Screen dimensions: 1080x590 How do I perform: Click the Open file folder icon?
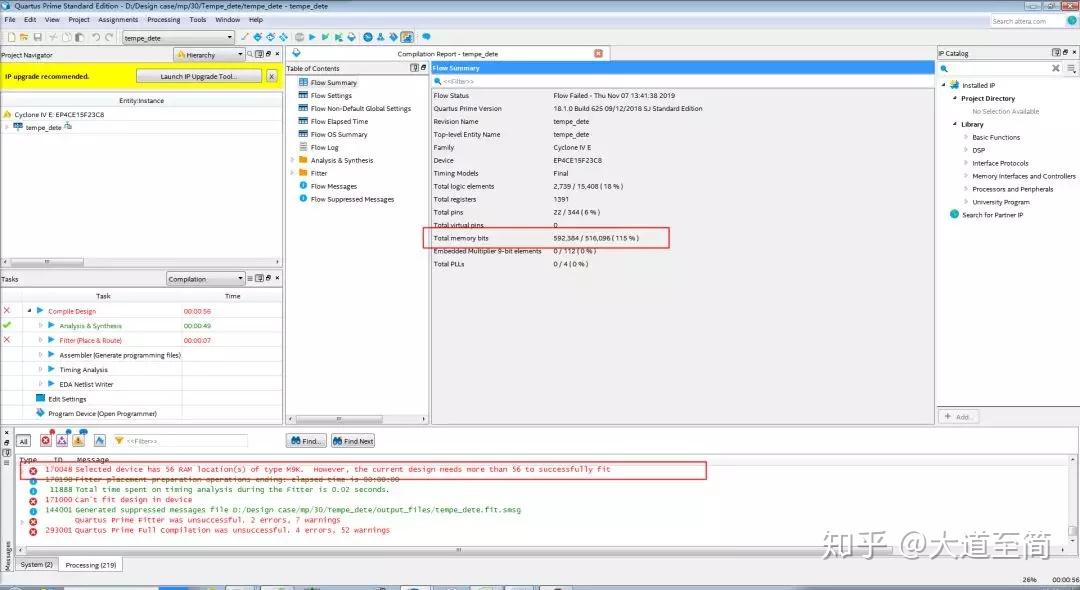point(24,37)
